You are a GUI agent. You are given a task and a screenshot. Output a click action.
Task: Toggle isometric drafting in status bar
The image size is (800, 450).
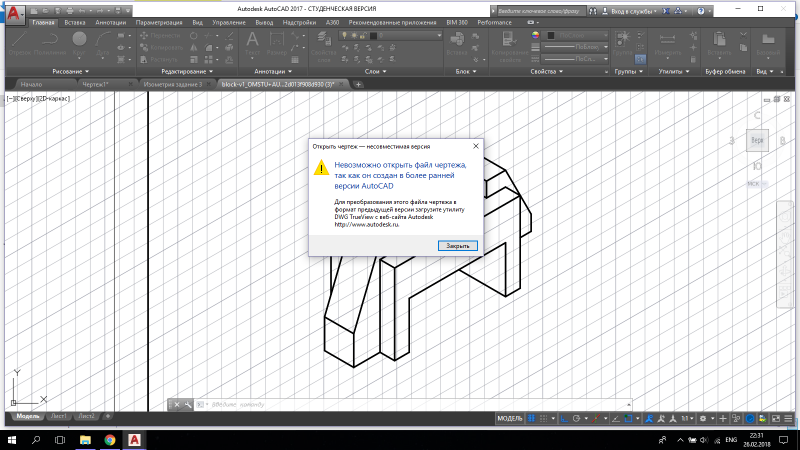pos(595,418)
